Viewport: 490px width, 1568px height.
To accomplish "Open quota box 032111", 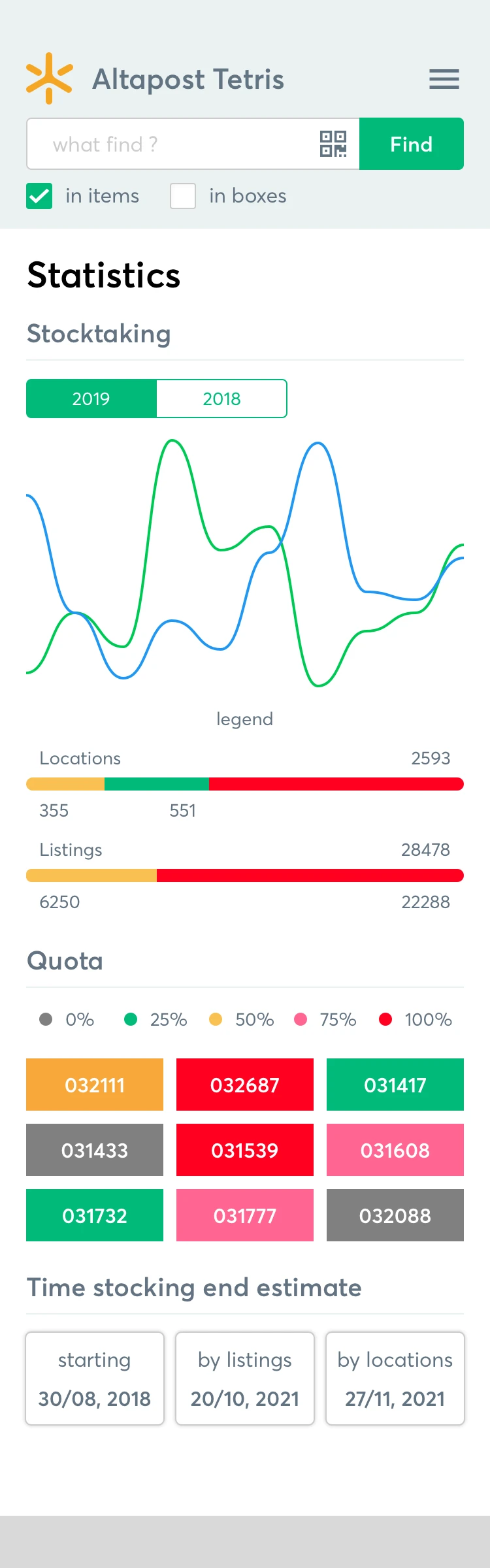I will pos(95,1085).
